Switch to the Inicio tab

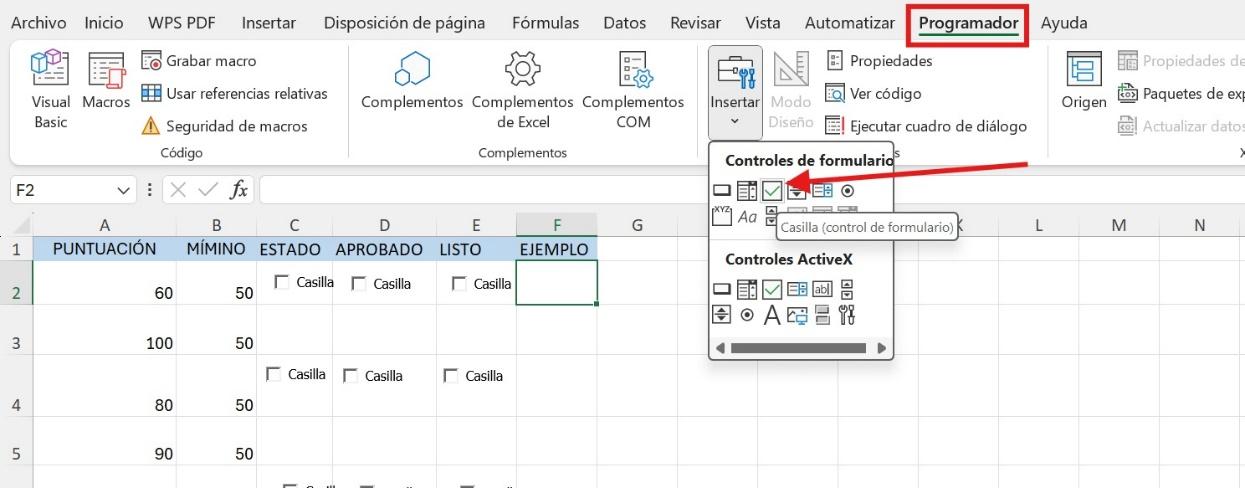(104, 22)
